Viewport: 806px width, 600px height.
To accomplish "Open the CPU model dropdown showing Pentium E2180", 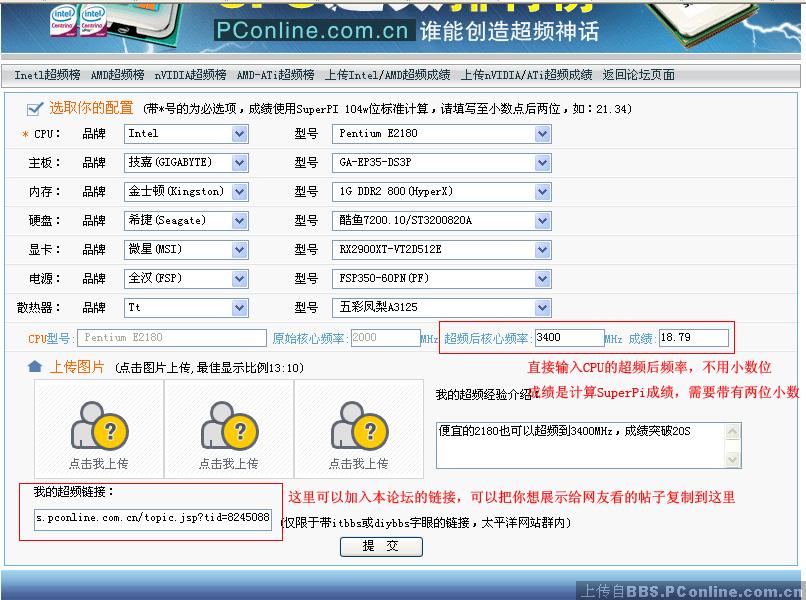I will (x=442, y=134).
